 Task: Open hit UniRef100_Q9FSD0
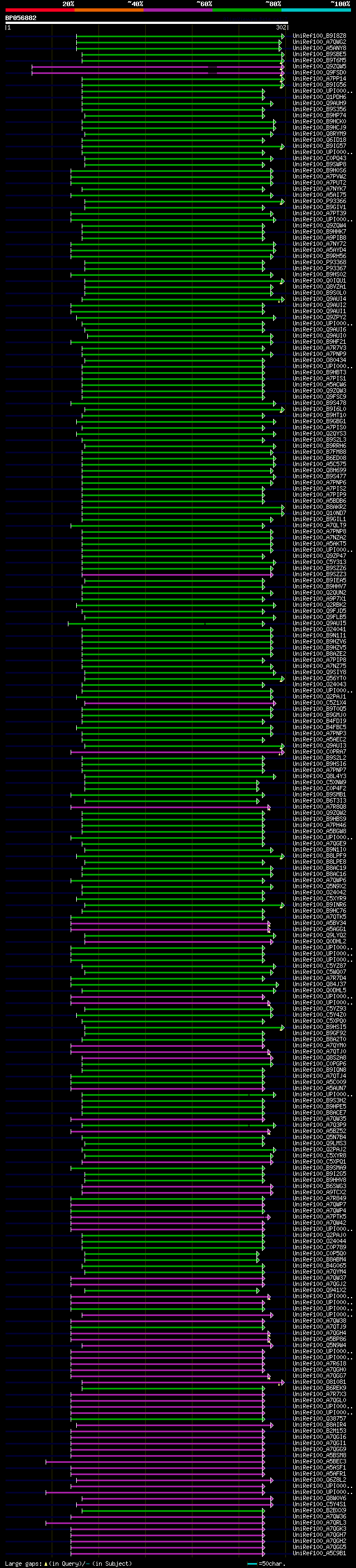[x=319, y=72]
